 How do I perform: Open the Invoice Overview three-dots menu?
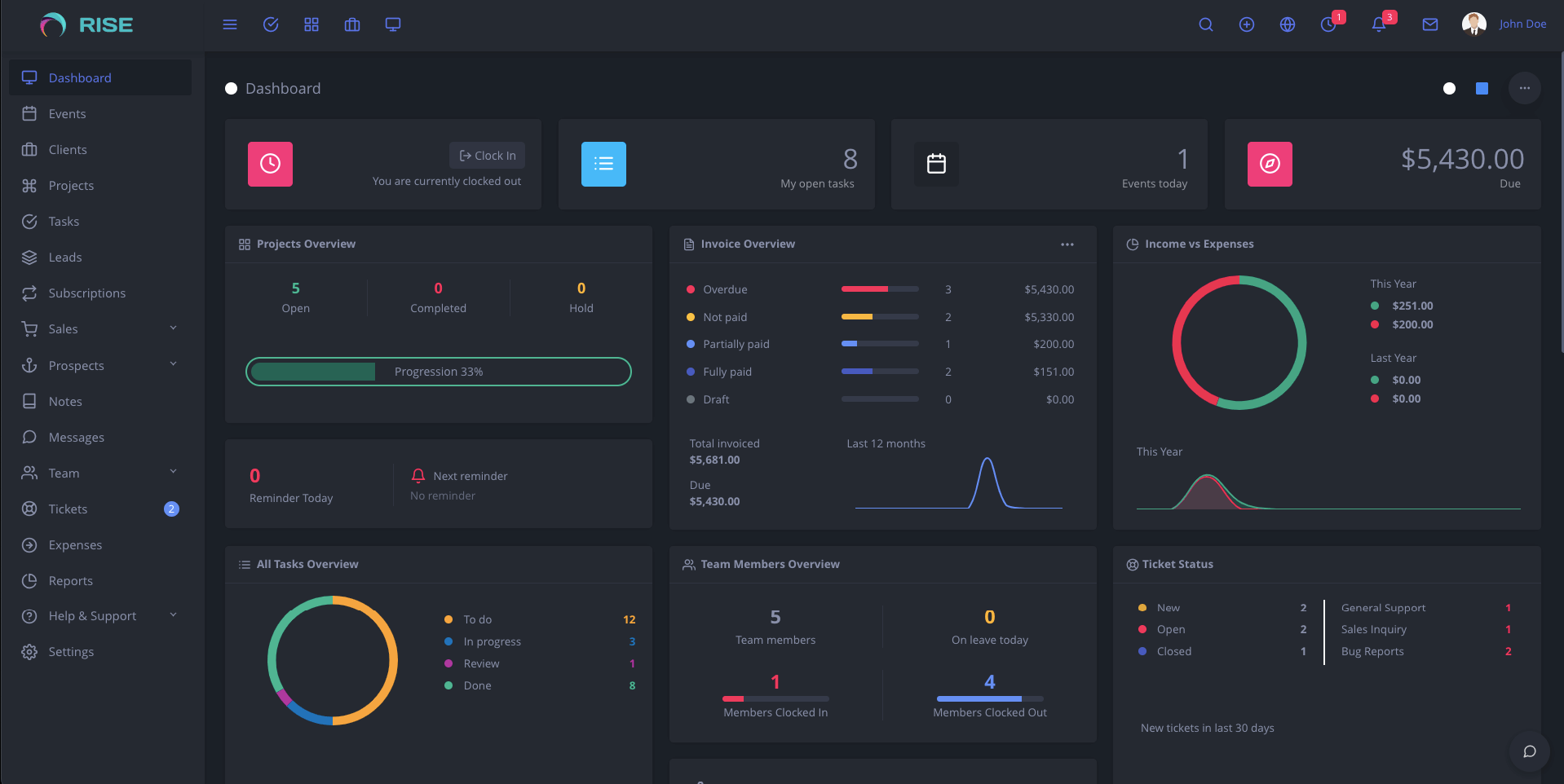tap(1067, 244)
